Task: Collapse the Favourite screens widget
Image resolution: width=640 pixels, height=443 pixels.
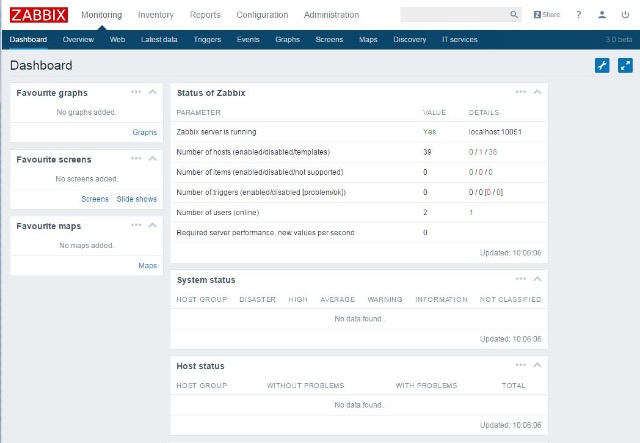Action: (x=153, y=158)
